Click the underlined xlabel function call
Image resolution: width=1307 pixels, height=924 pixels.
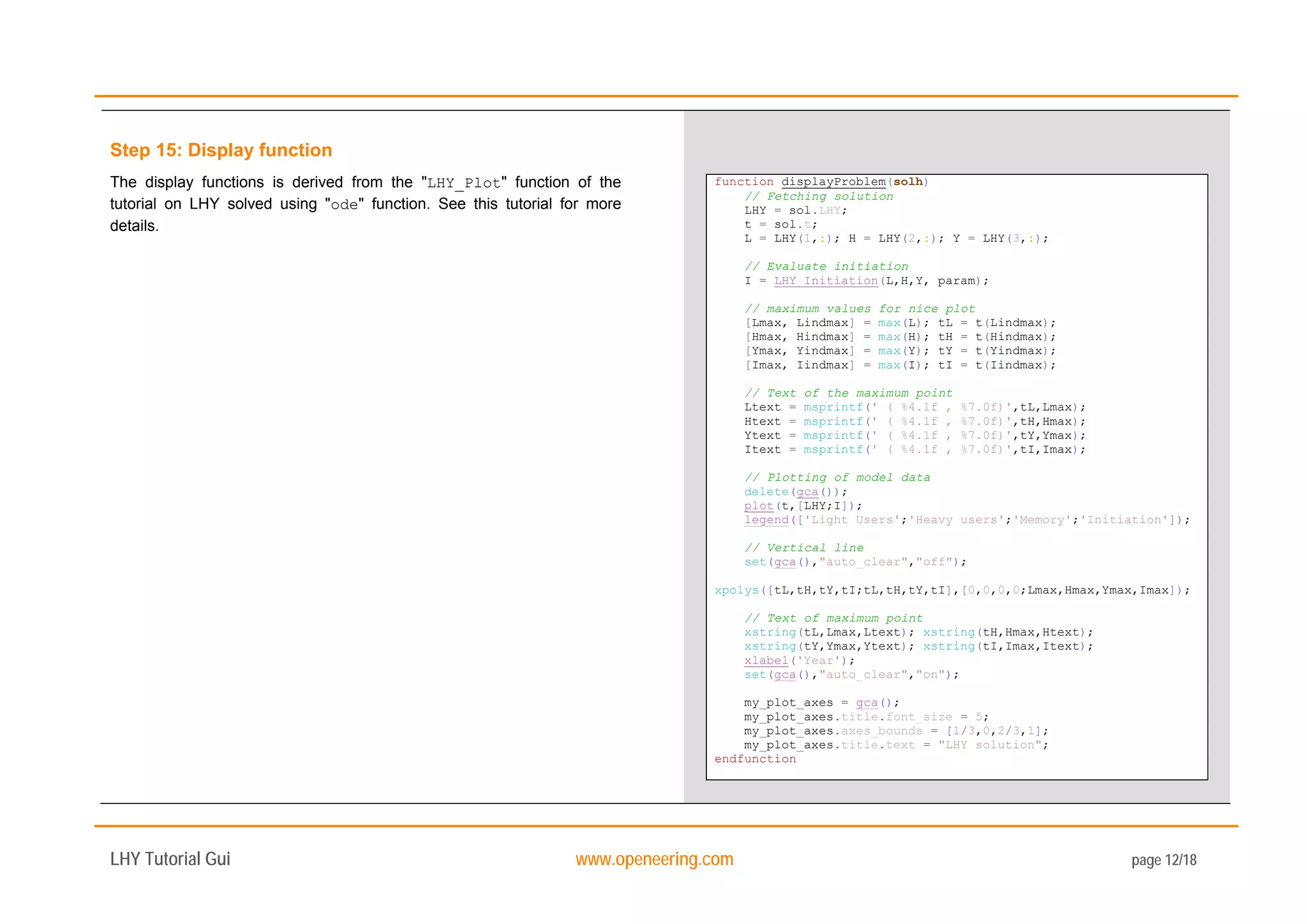[766, 661]
